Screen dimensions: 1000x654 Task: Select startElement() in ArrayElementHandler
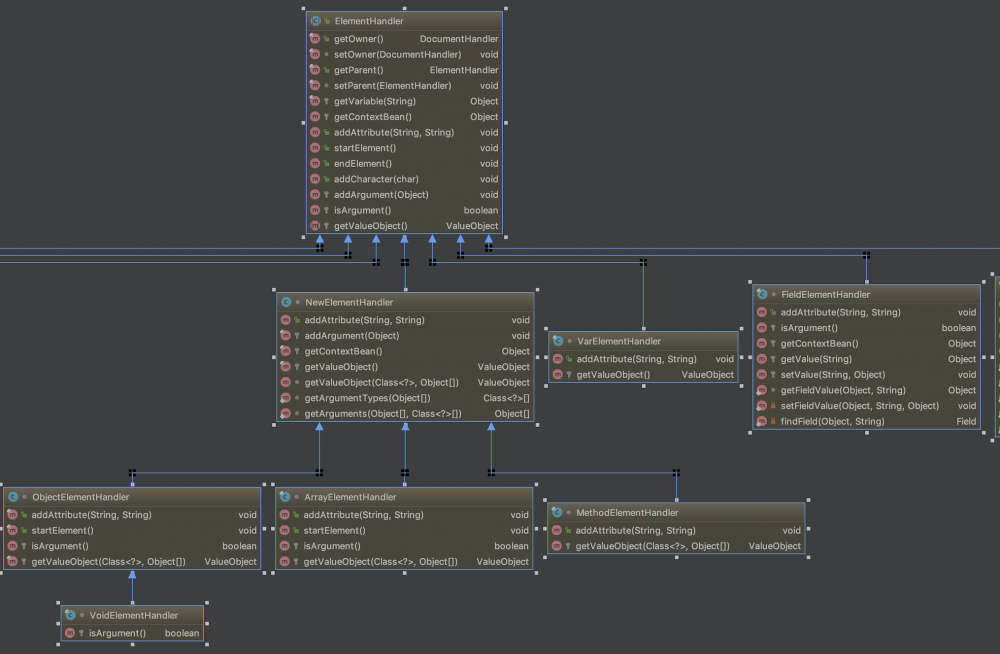(x=334, y=531)
